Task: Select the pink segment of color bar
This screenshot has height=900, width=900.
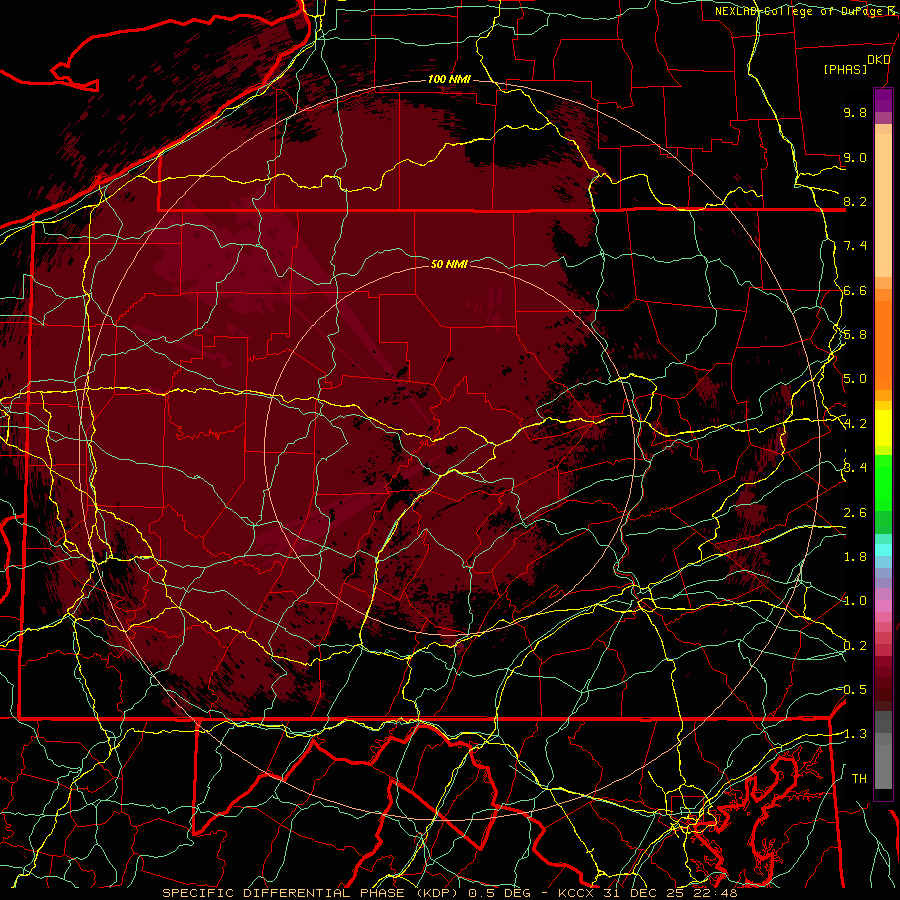Action: click(883, 606)
